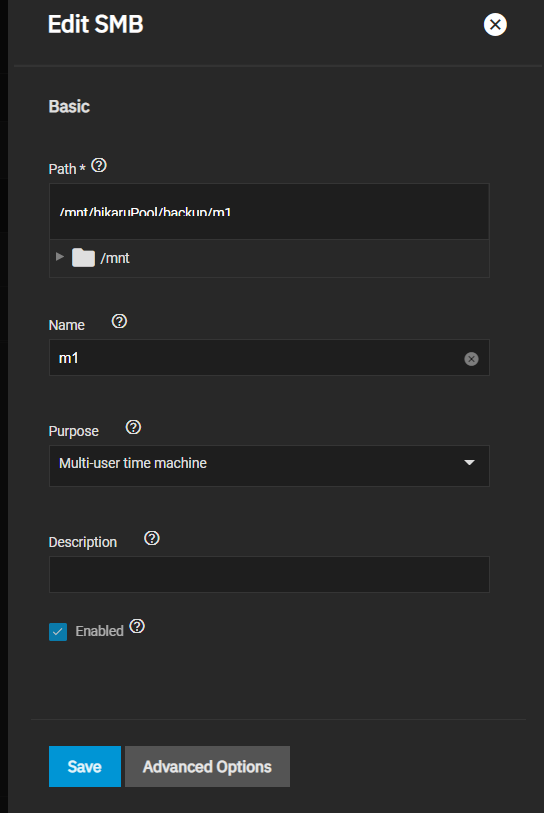Screen dimensions: 544x813
Task: Click the empty Description input field
Action: tap(269, 574)
